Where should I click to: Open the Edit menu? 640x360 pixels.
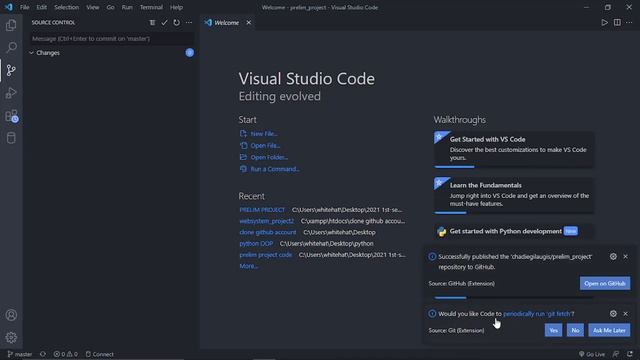pyautogui.click(x=41, y=7)
